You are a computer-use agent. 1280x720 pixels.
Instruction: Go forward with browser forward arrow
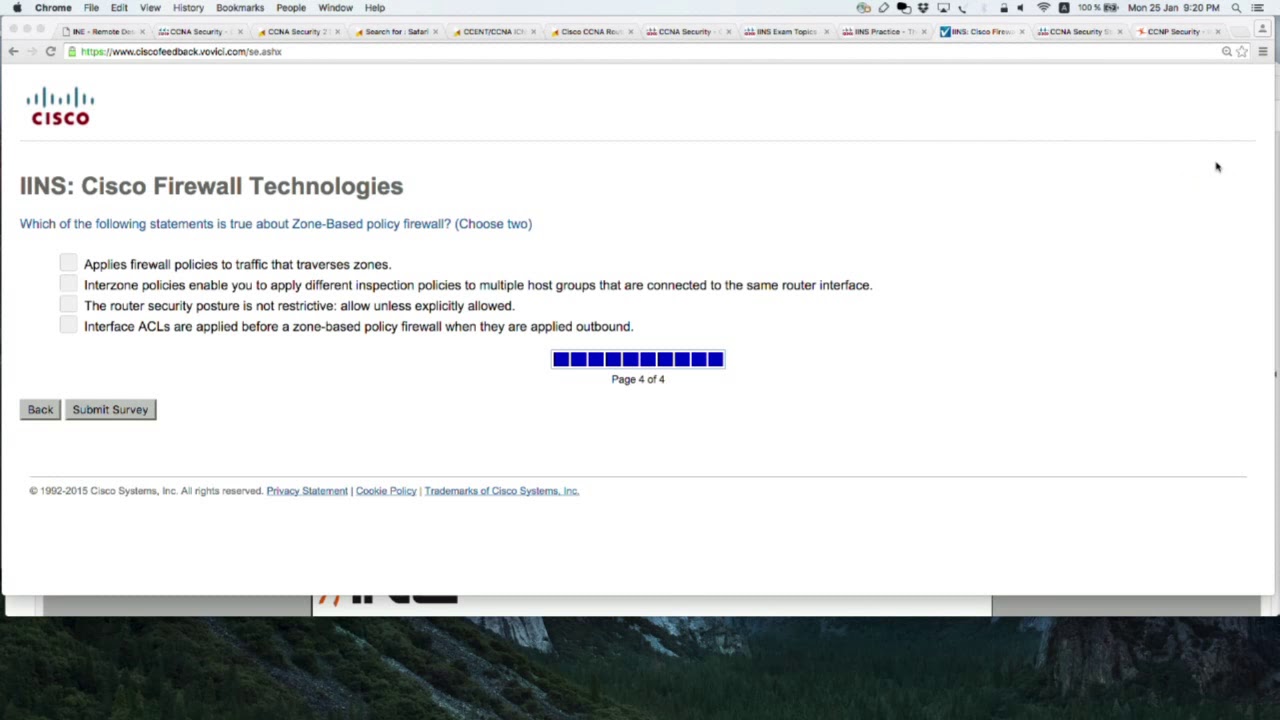31,51
